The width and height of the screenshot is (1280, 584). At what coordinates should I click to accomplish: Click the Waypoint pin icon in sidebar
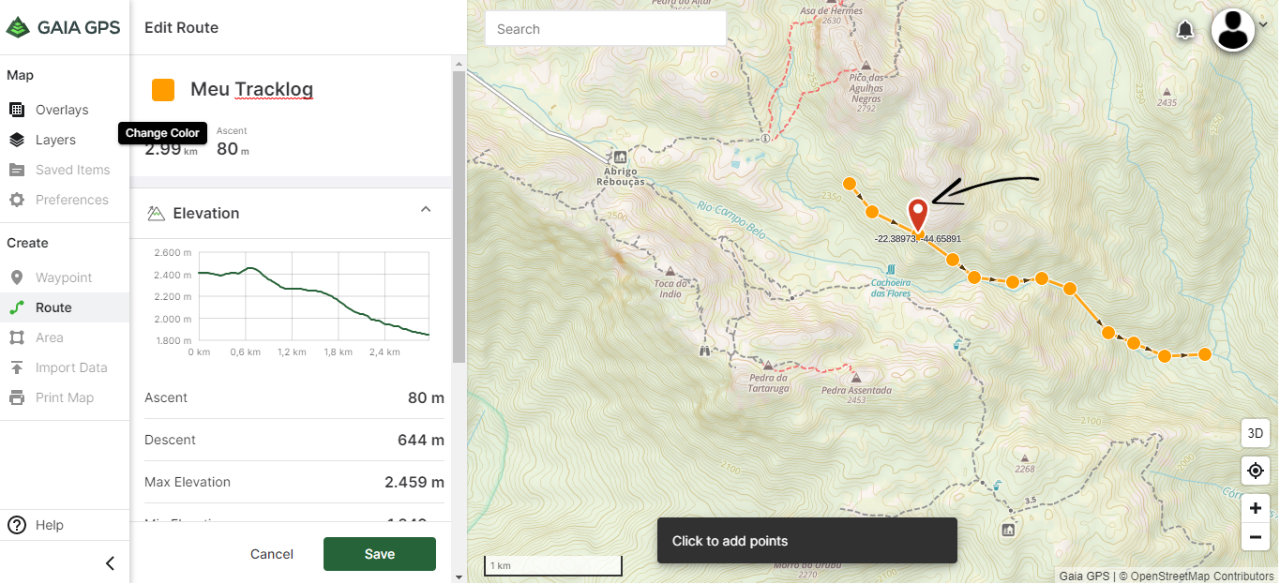pyautogui.click(x=16, y=278)
